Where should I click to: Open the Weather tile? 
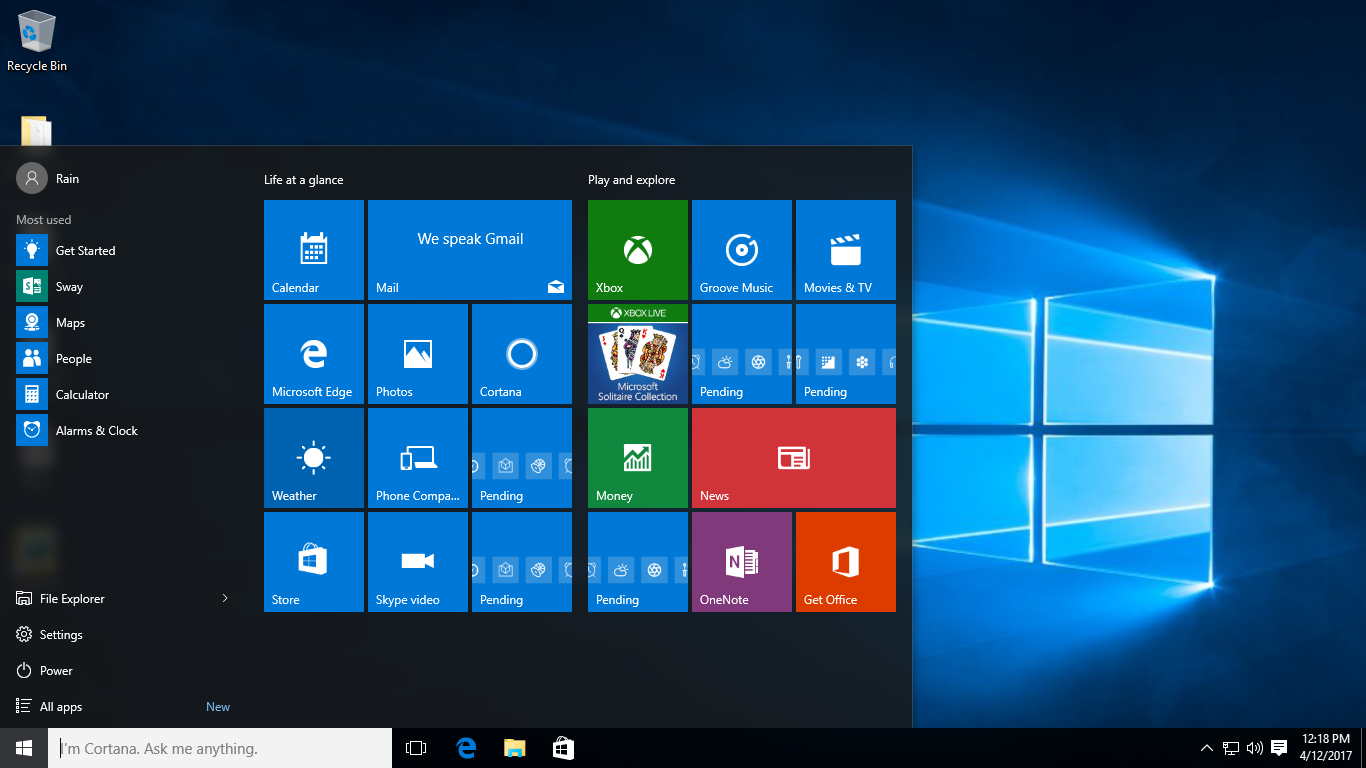pyautogui.click(x=314, y=458)
